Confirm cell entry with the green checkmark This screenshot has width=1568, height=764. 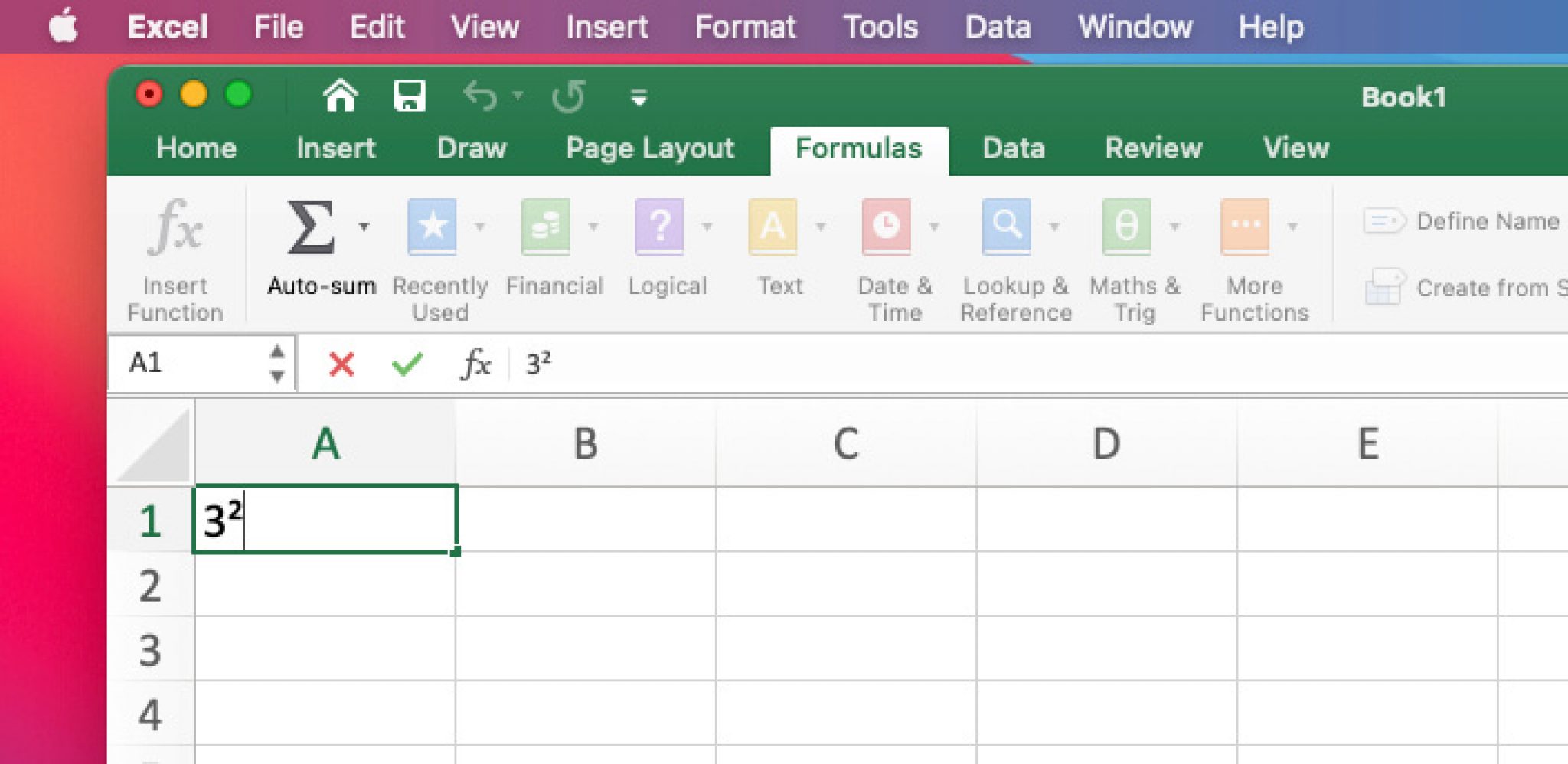coord(410,364)
